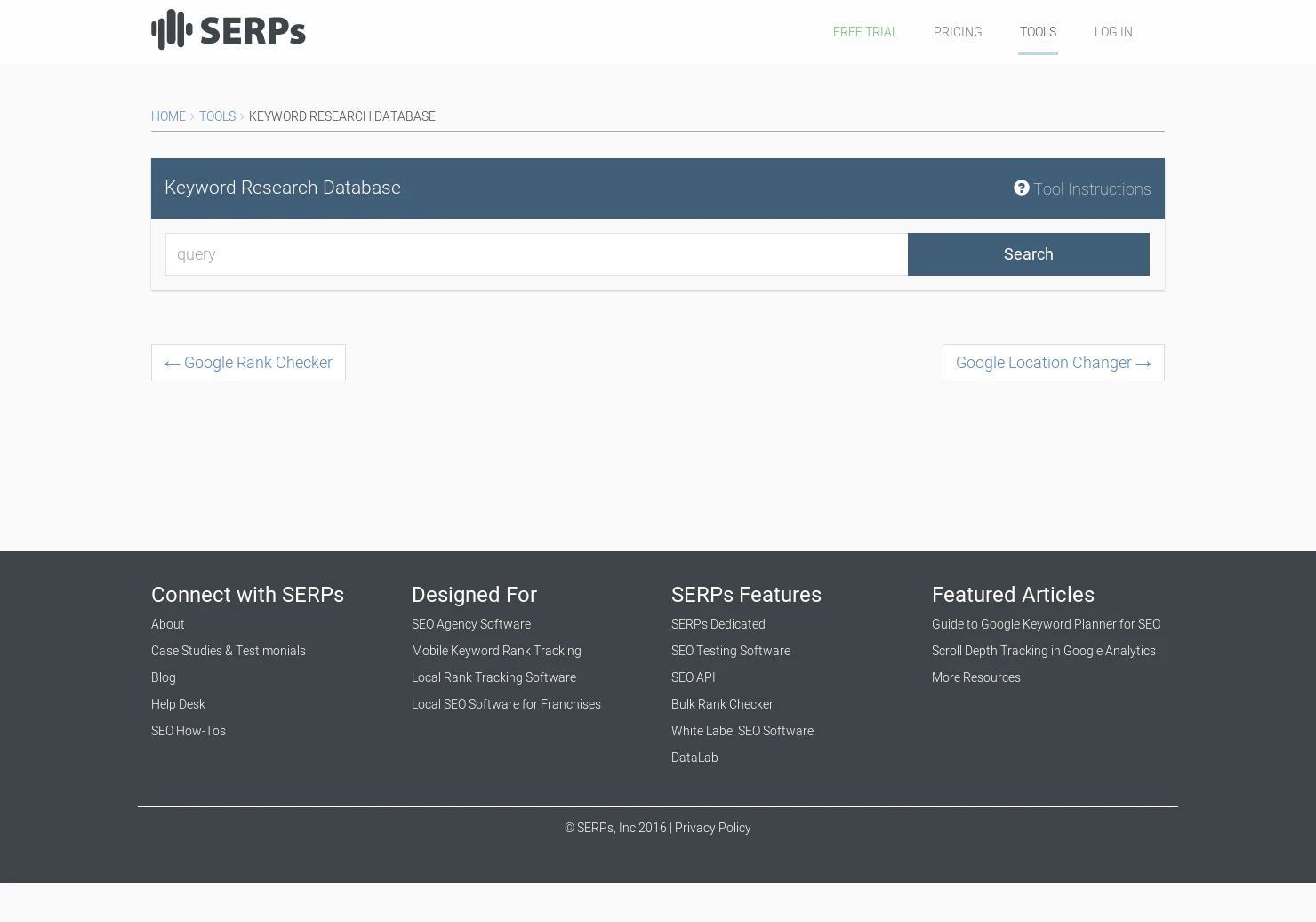Select the Tools navigation tab
Image resolution: width=1316 pixels, height=922 pixels.
(1038, 32)
